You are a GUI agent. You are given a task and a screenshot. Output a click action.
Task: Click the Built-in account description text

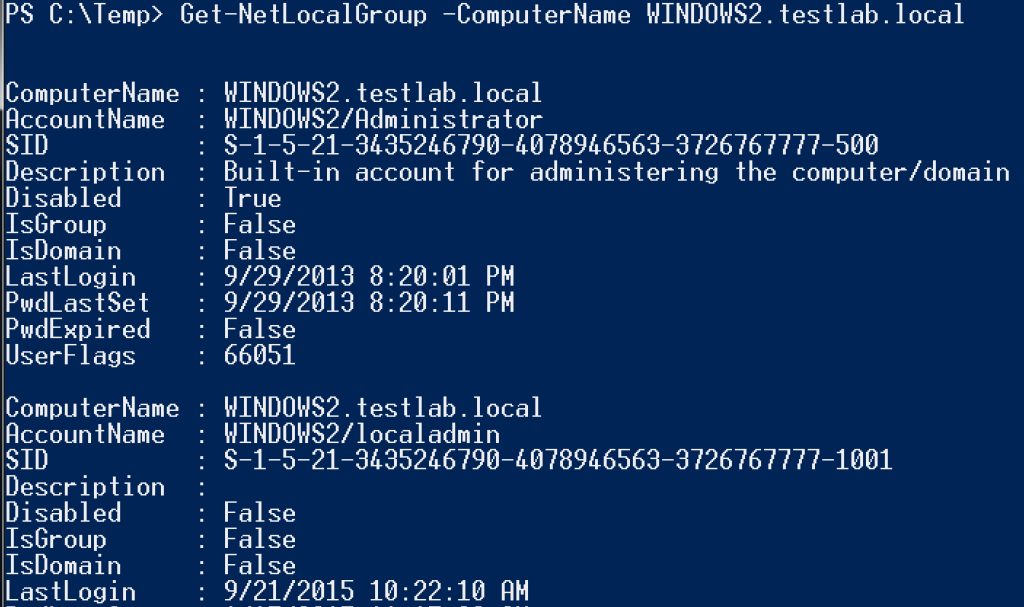[616, 172]
